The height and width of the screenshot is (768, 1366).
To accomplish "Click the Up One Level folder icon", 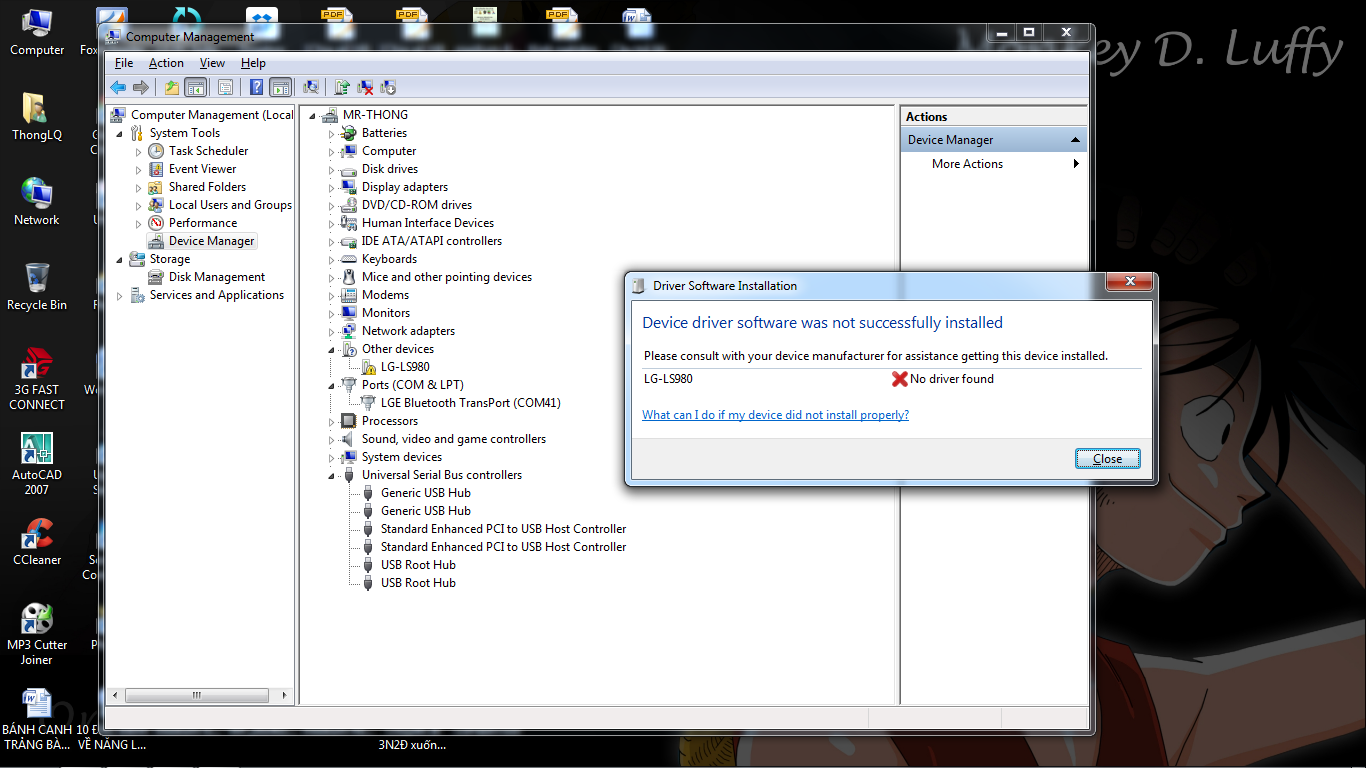I will (172, 88).
